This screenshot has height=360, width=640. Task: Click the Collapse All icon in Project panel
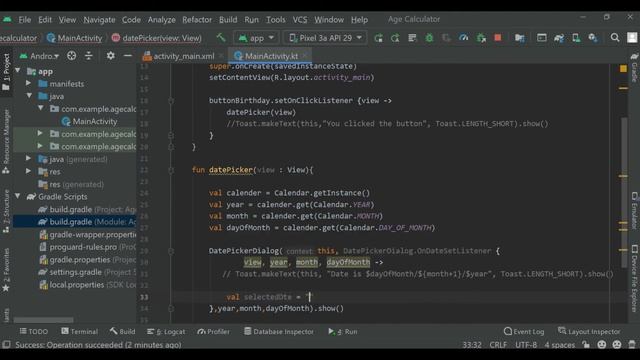point(89,56)
